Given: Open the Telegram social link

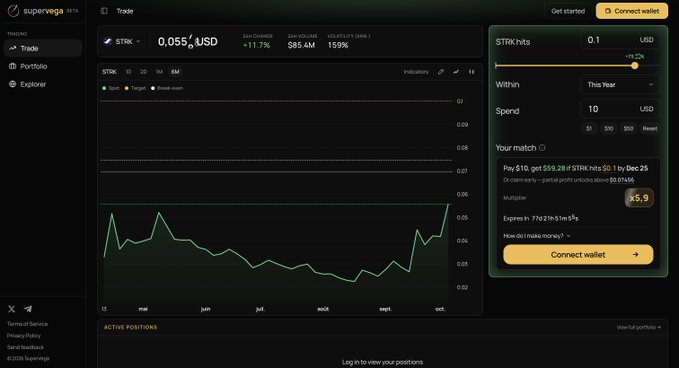Looking at the screenshot, I should pyautogui.click(x=28, y=309).
